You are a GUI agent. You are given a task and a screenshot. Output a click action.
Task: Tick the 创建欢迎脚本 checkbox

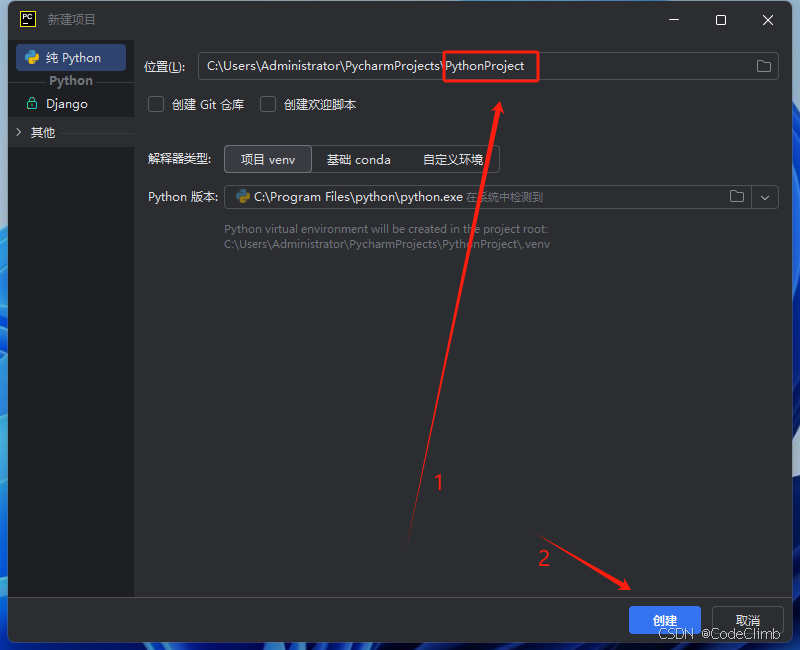click(x=268, y=105)
